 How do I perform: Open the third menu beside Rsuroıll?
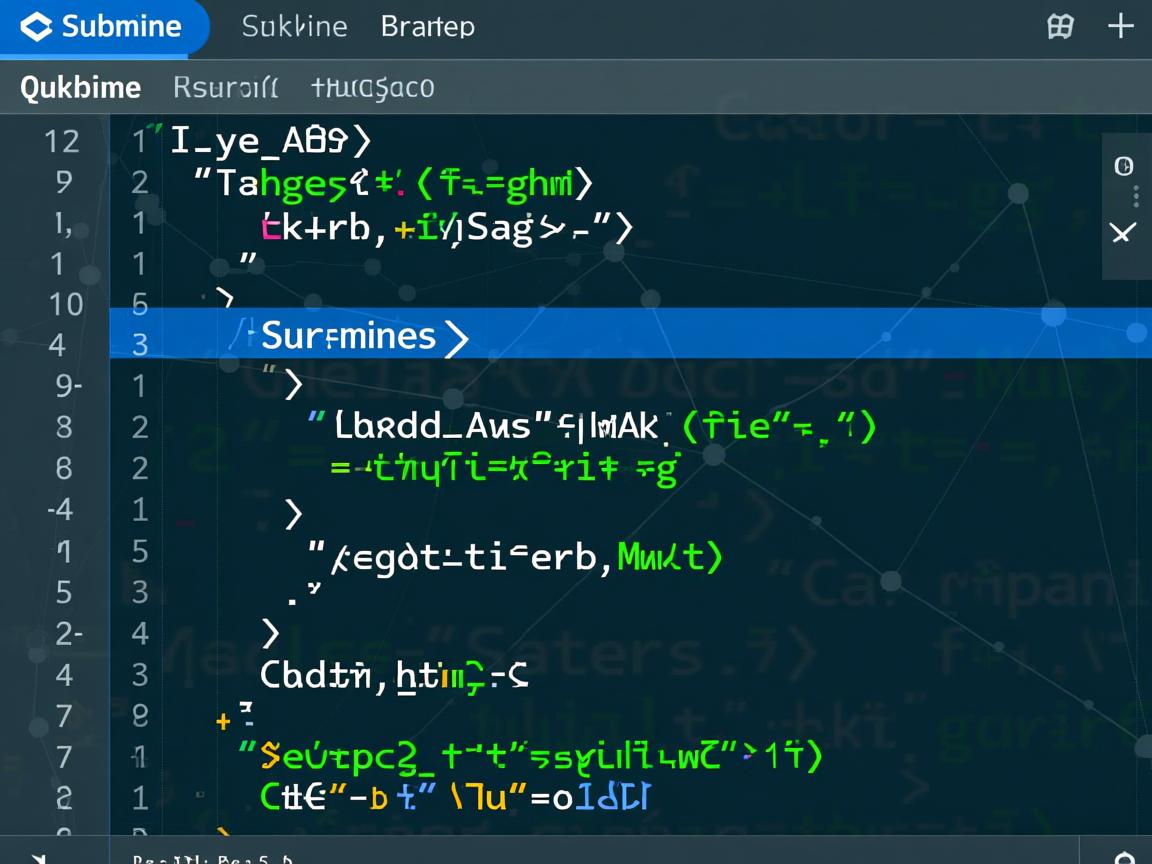point(372,88)
